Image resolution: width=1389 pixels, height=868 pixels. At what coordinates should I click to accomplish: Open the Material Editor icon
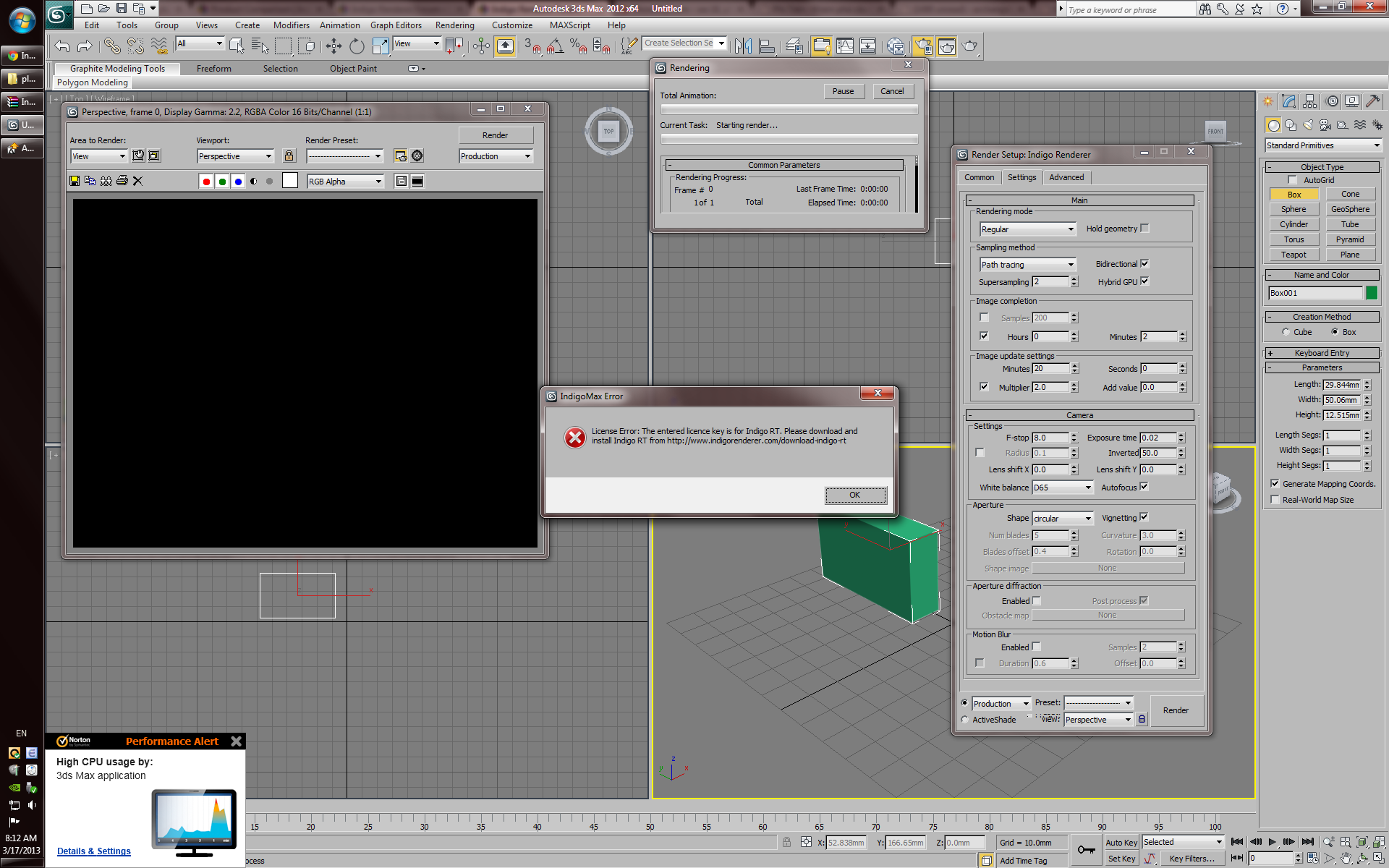[x=896, y=46]
